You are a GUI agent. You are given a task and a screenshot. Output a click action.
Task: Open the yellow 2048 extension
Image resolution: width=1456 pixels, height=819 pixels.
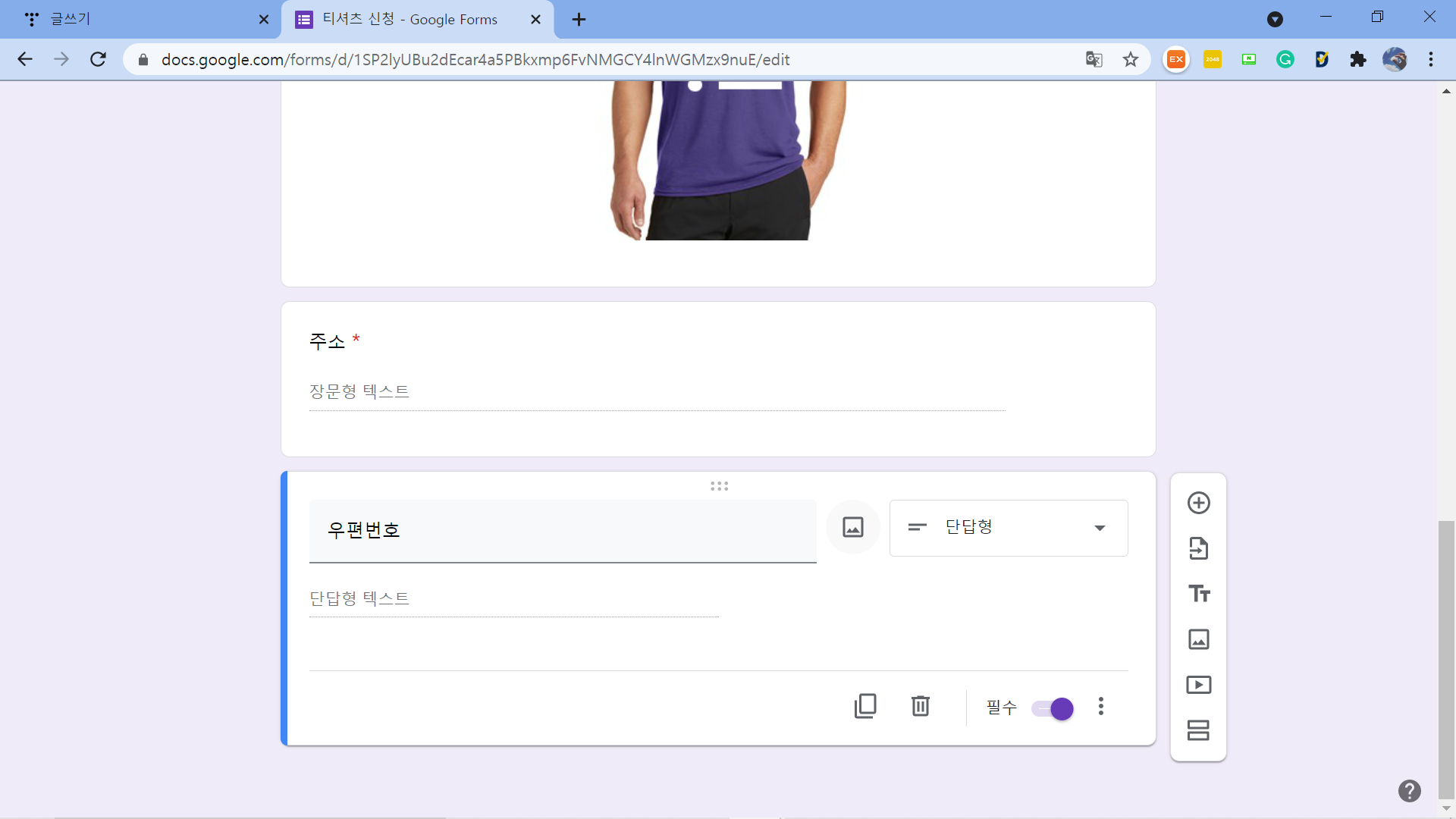click(x=1212, y=59)
